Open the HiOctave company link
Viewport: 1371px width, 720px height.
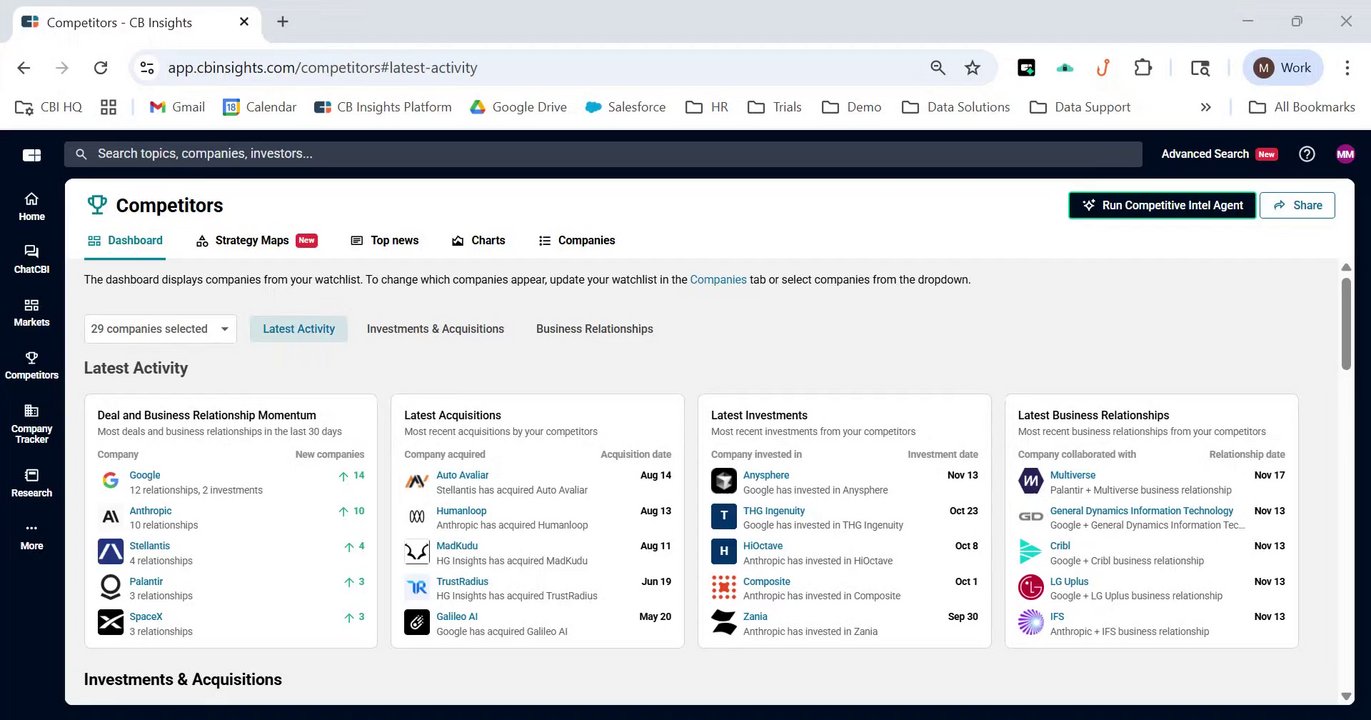763,546
